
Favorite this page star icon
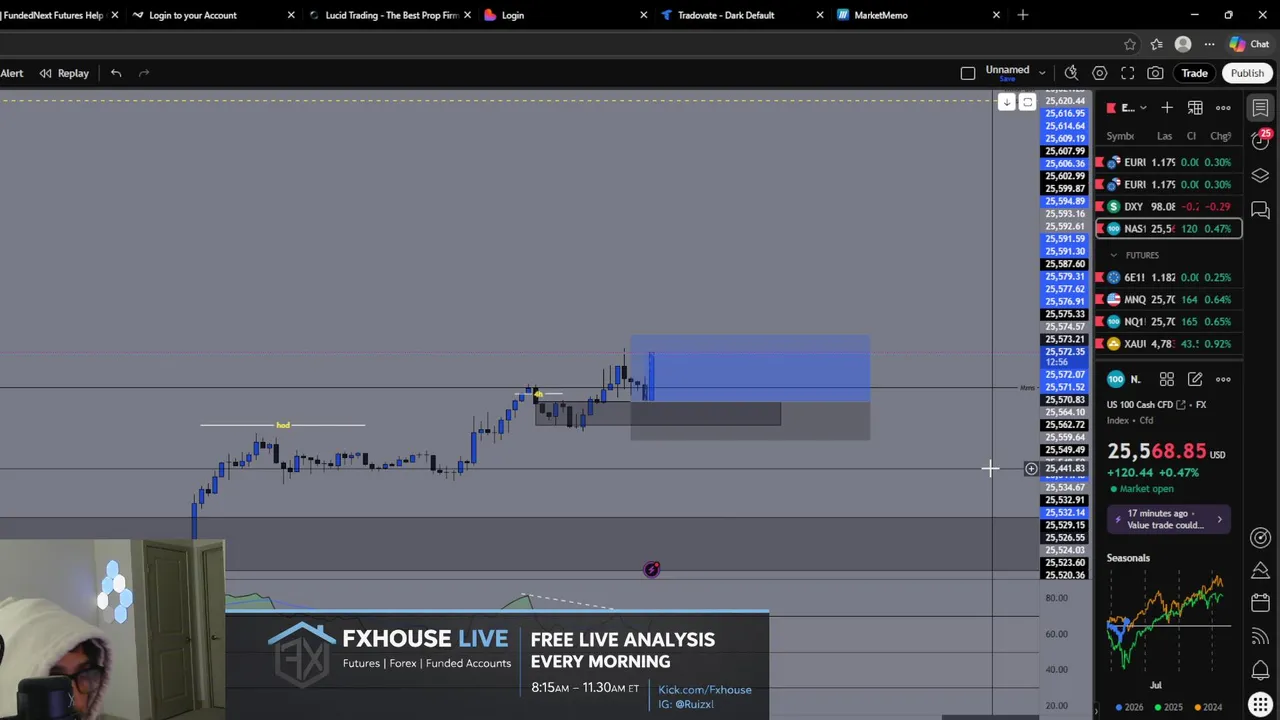(1130, 44)
